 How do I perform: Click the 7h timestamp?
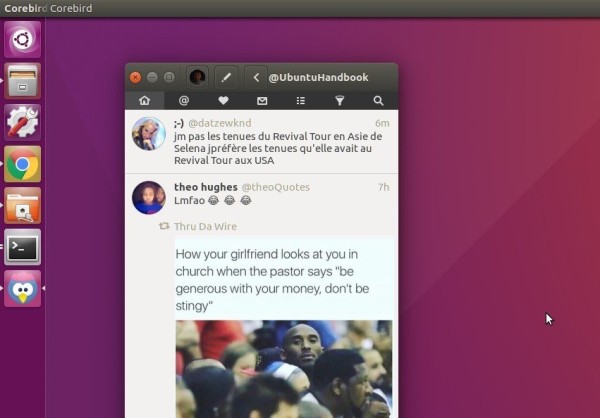[383, 187]
